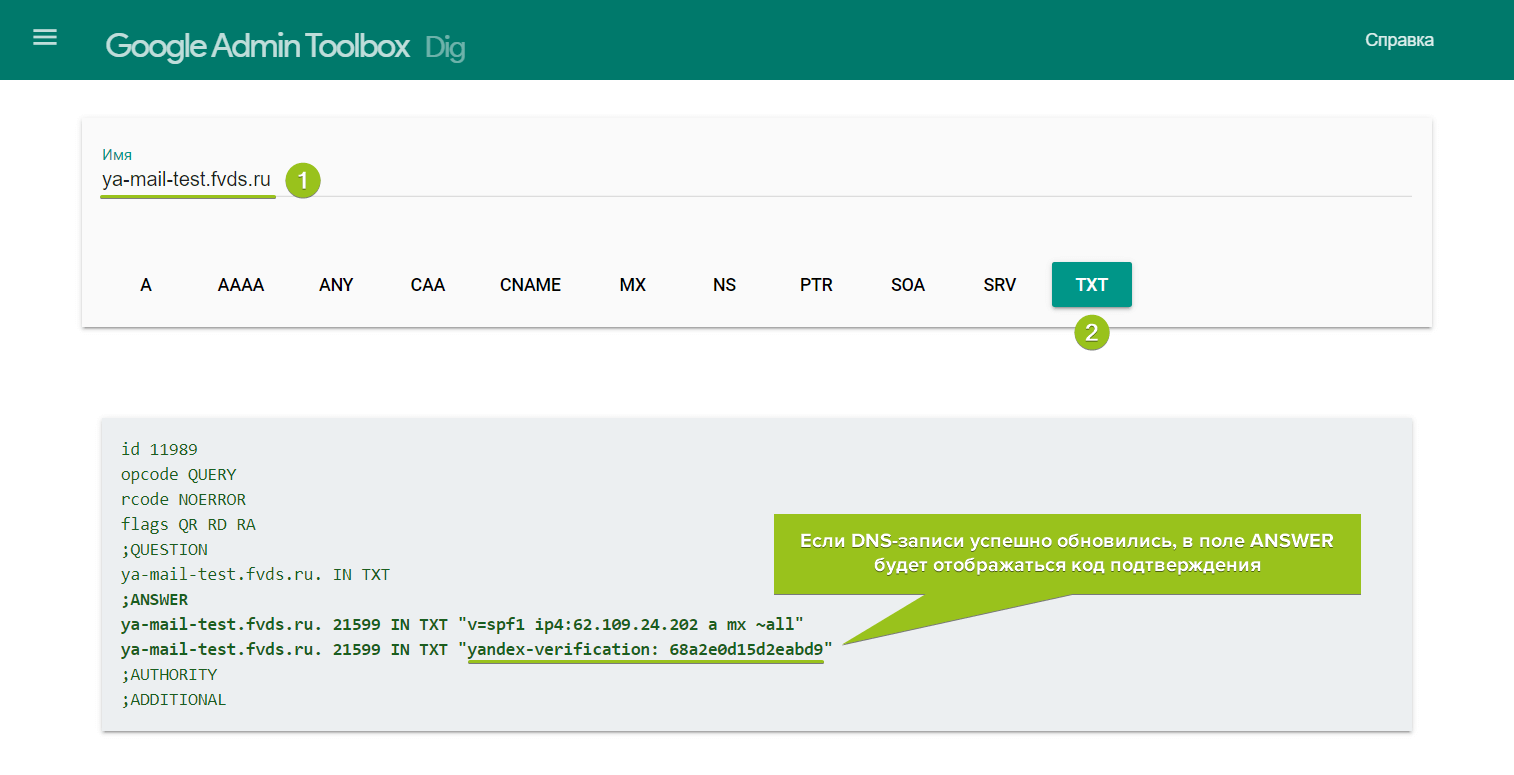
Task: Choose the ANY record type
Action: pos(336,285)
